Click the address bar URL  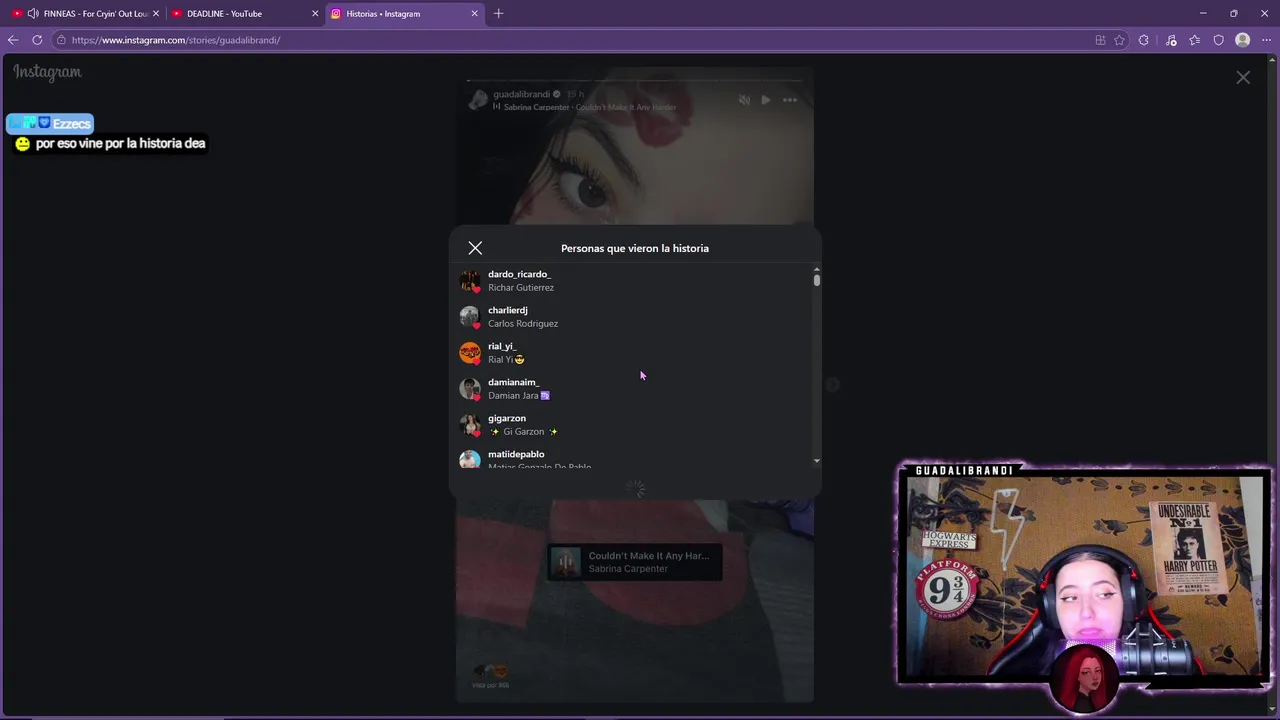tap(176, 40)
